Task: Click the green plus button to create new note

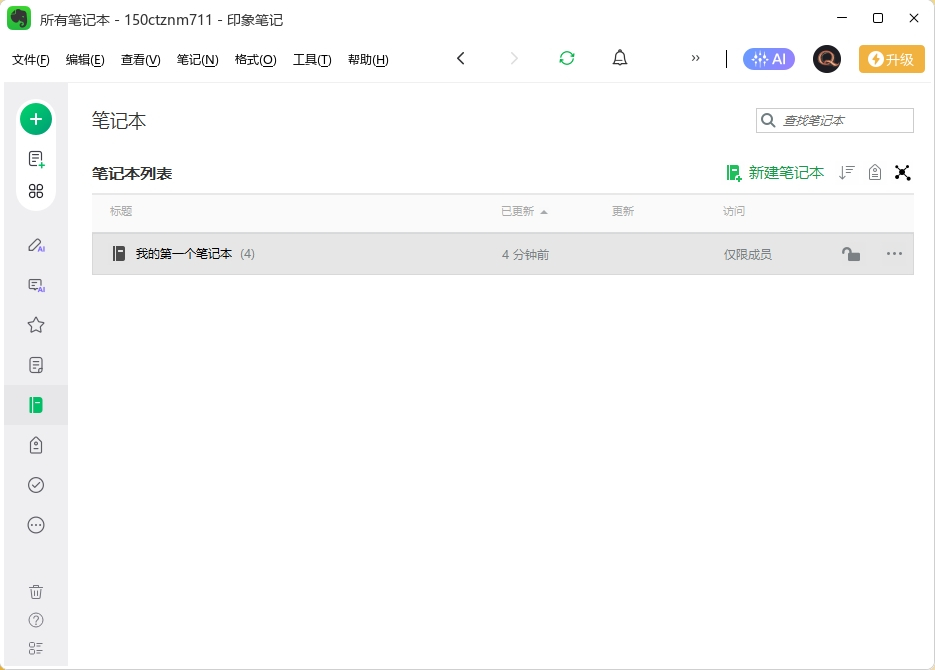Action: (36, 118)
